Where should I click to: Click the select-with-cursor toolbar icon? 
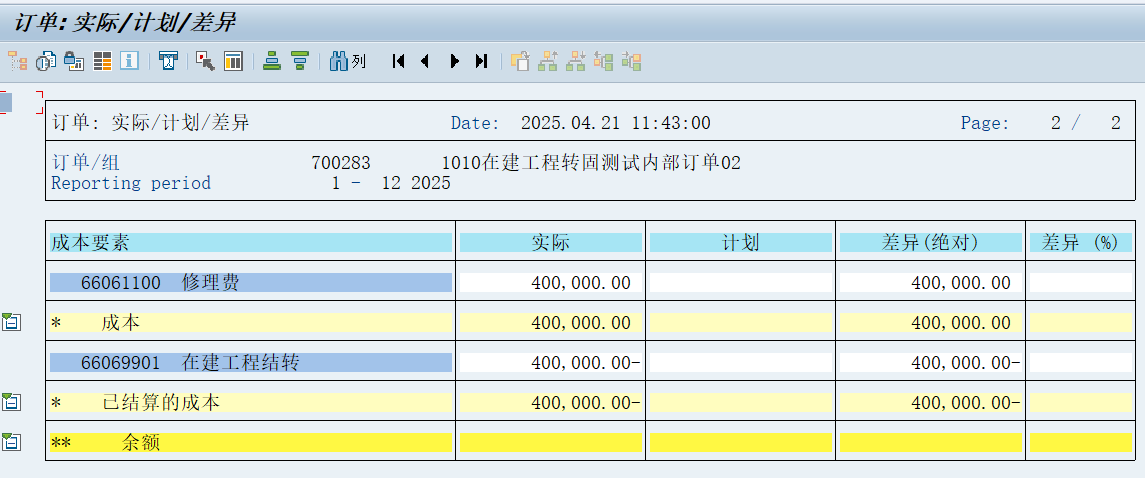(205, 61)
